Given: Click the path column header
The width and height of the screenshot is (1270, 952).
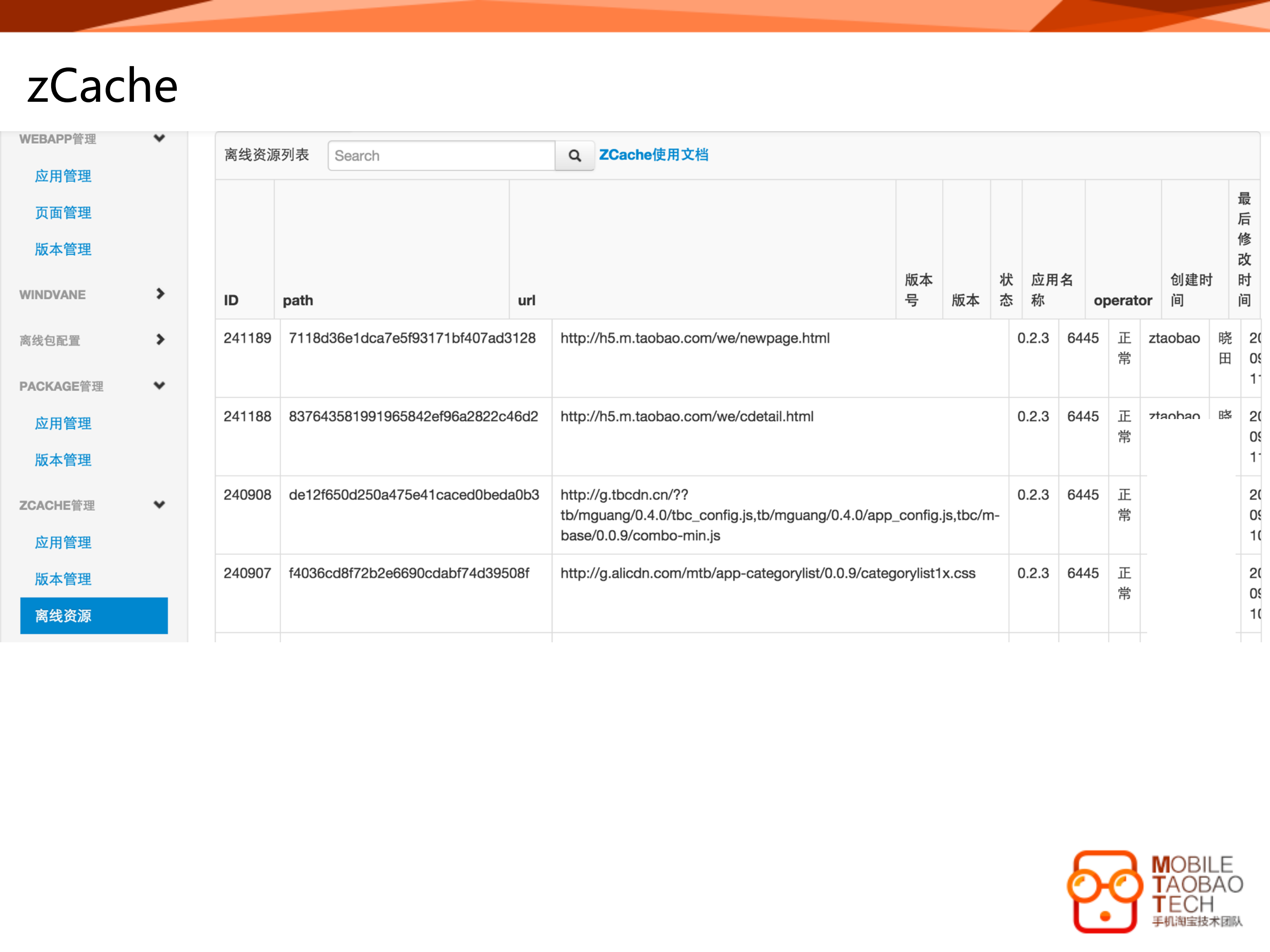Looking at the screenshot, I should pyautogui.click(x=298, y=300).
